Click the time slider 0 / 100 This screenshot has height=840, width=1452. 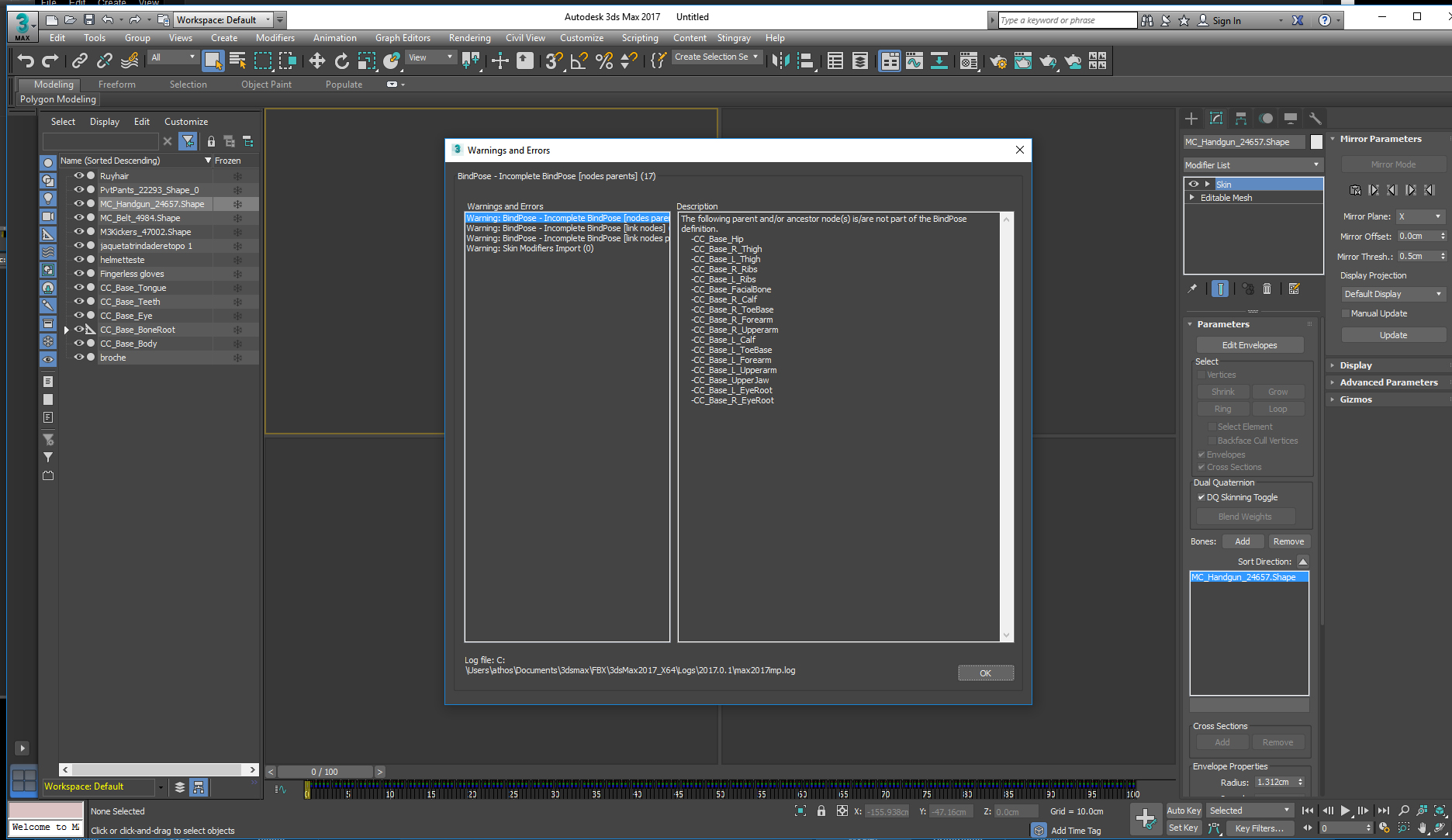click(x=324, y=772)
